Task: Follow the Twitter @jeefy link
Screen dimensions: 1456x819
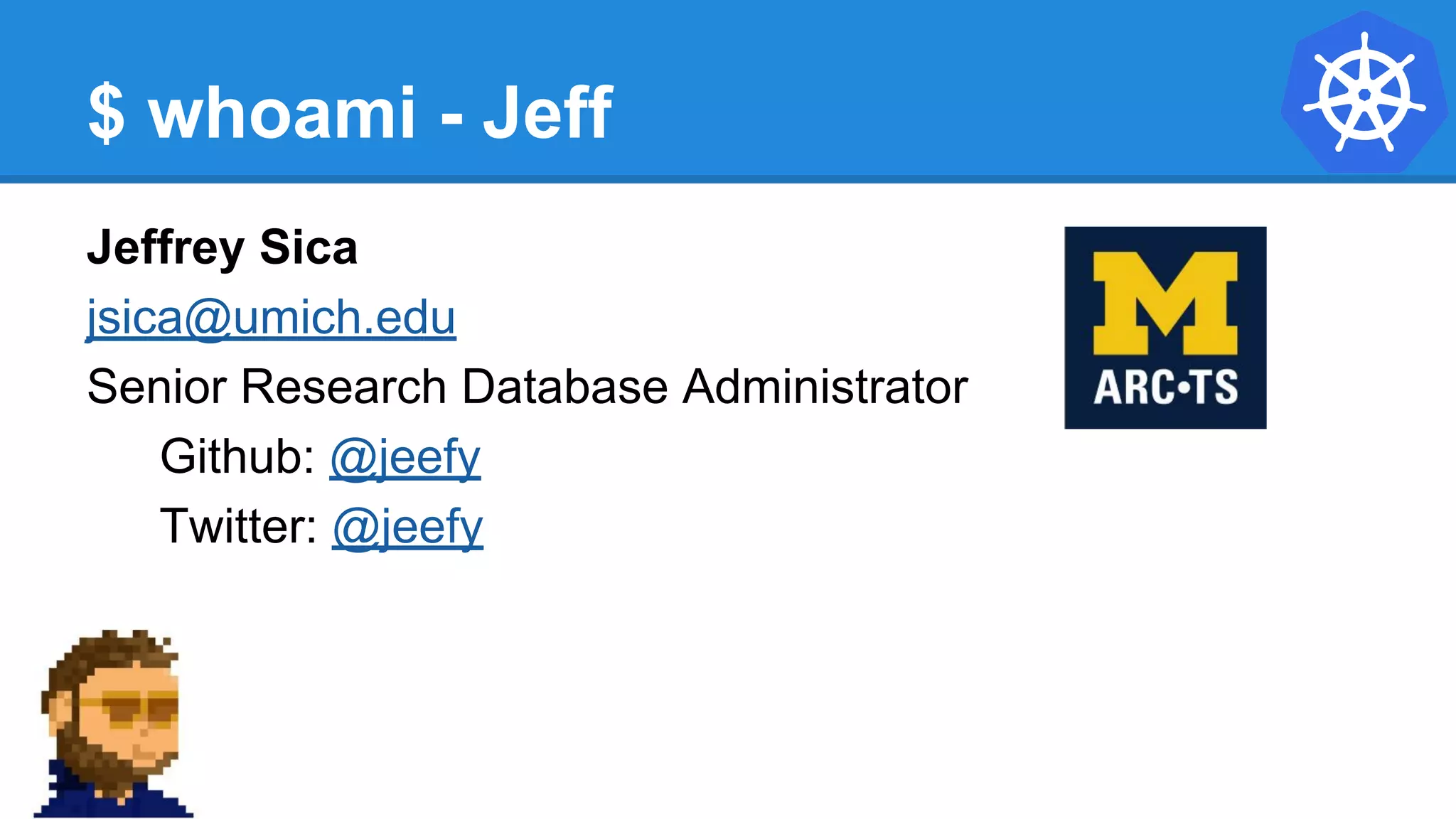Action: pos(407,526)
